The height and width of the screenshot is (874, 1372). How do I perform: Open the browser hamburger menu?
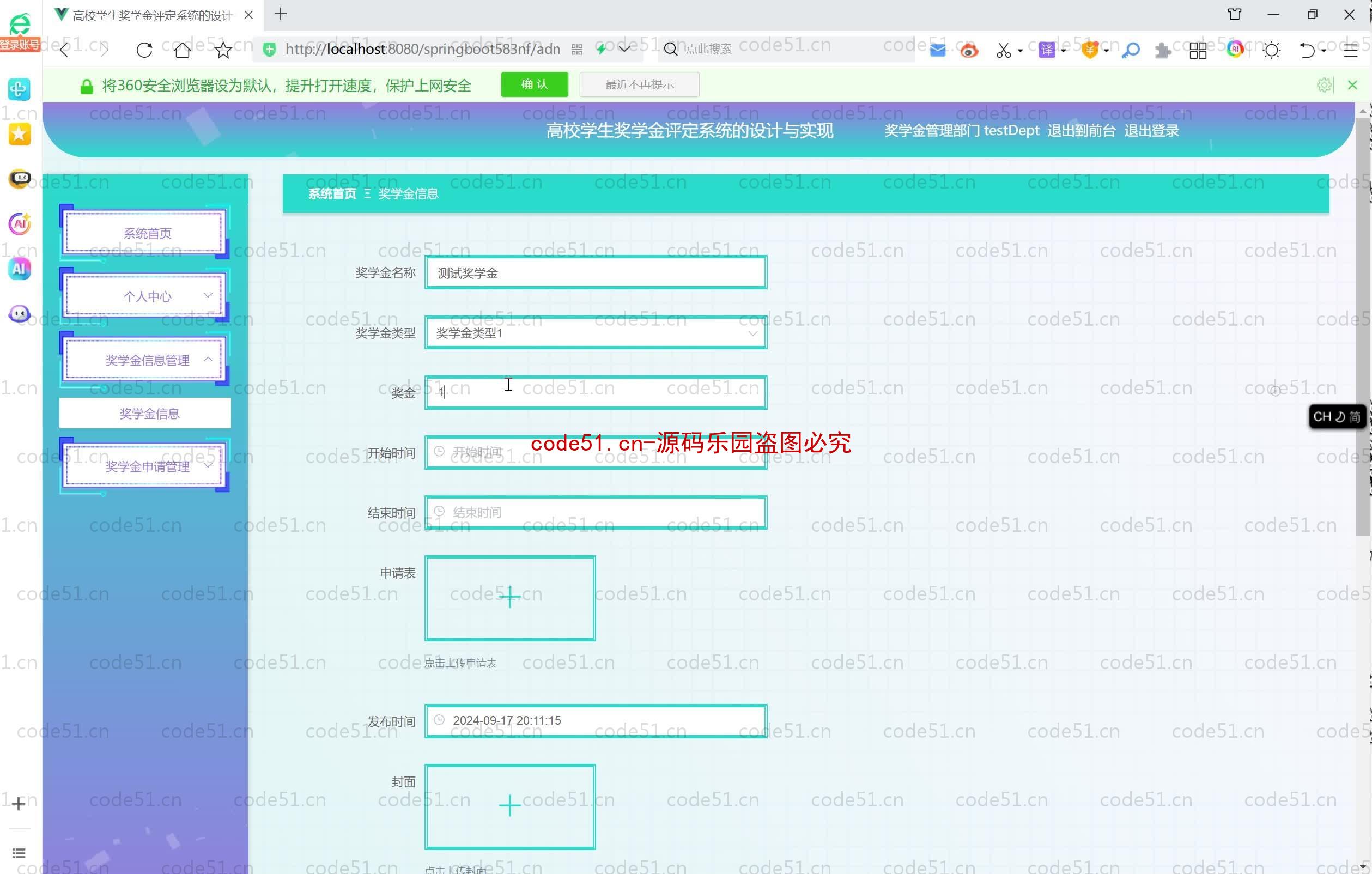(1350, 50)
